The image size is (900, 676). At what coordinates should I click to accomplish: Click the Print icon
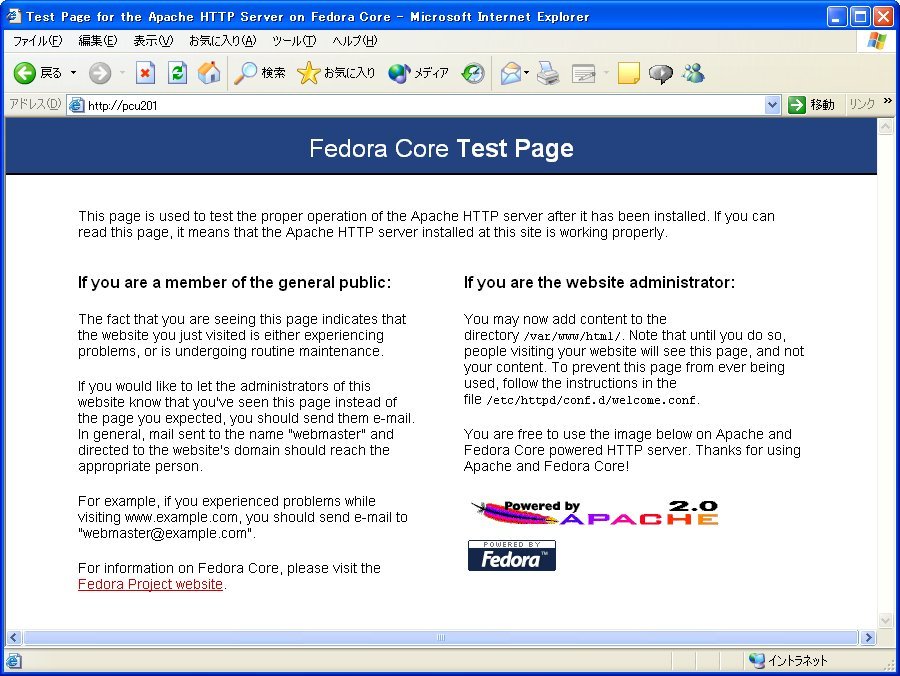[548, 73]
